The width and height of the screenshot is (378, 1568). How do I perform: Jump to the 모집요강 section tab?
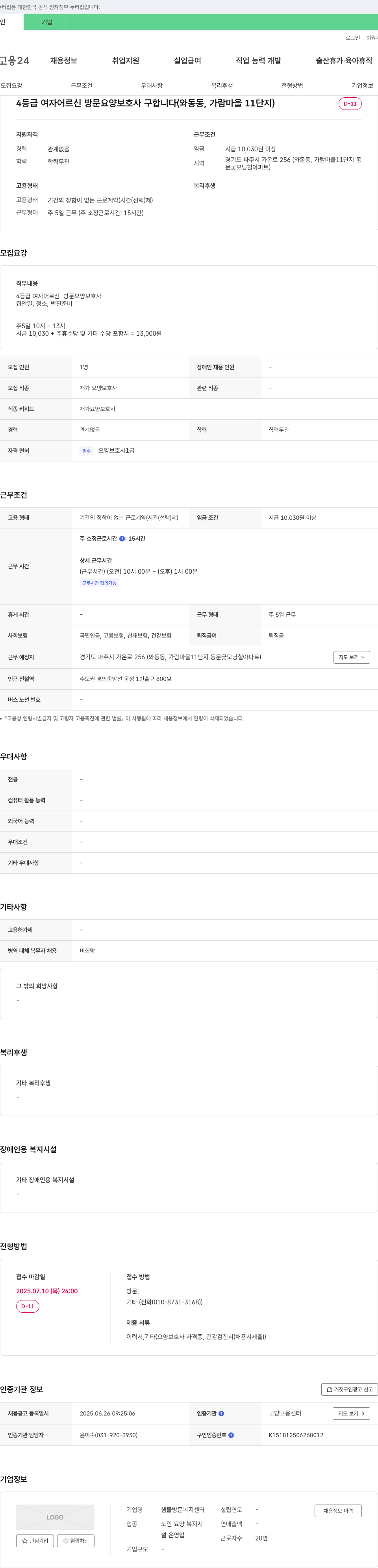click(11, 86)
